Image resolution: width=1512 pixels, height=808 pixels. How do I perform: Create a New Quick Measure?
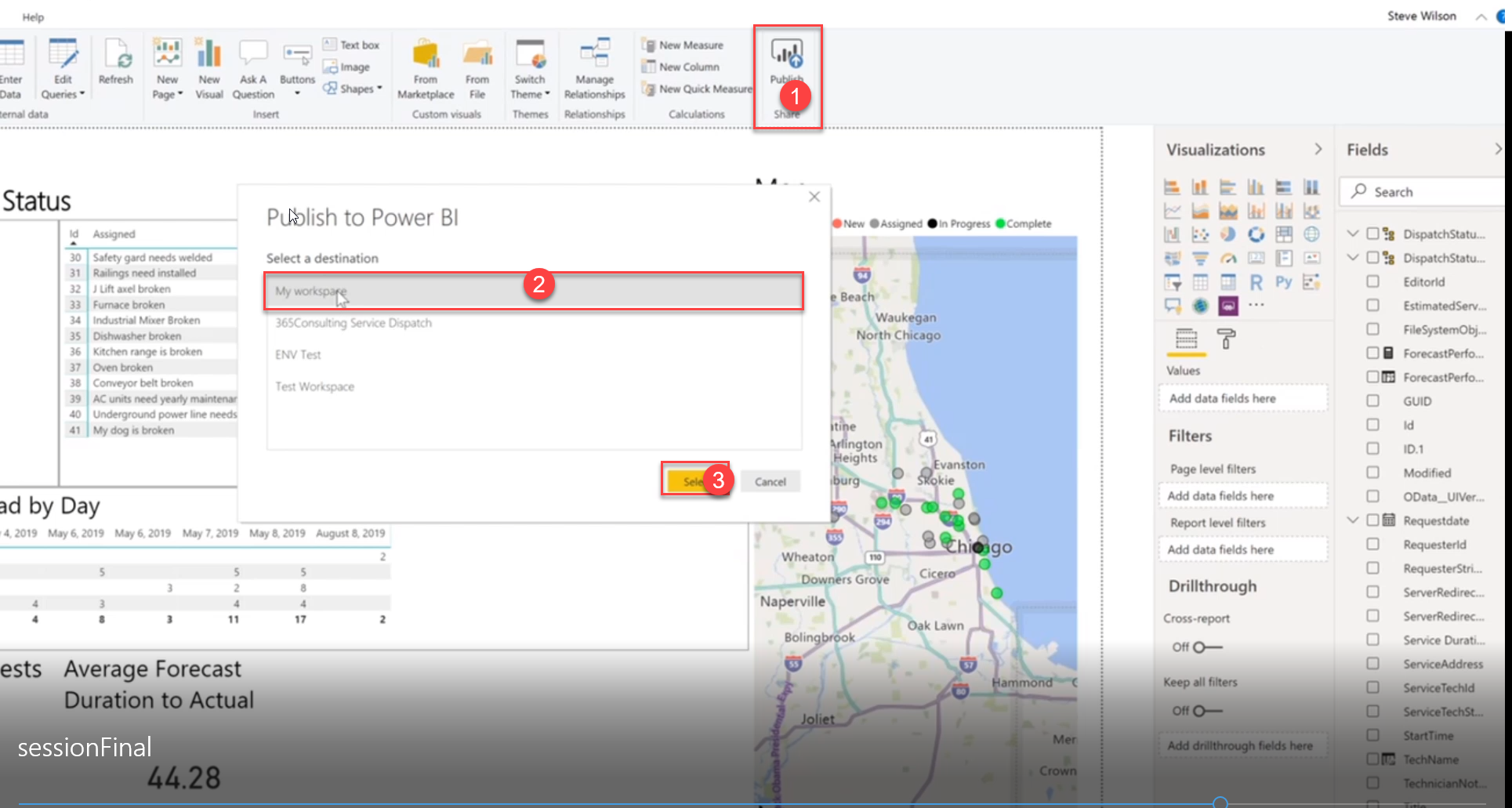point(697,89)
